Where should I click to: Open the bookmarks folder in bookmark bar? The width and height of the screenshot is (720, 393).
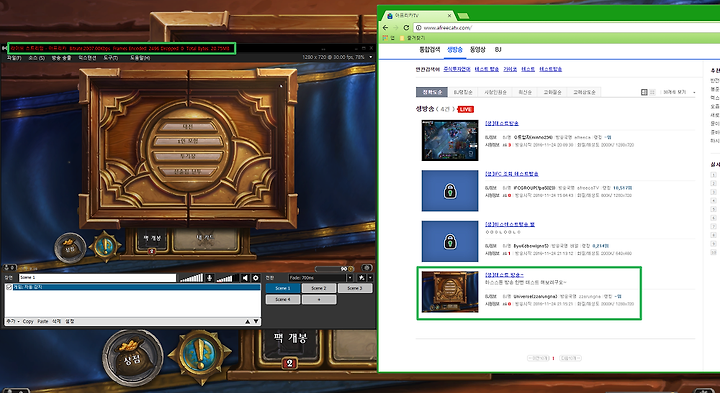tap(412, 38)
